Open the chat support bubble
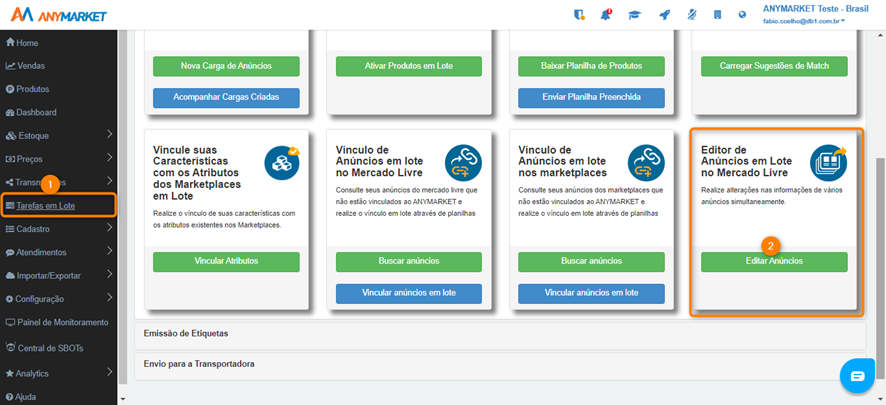Screen dimensions: 886x405 (857, 376)
